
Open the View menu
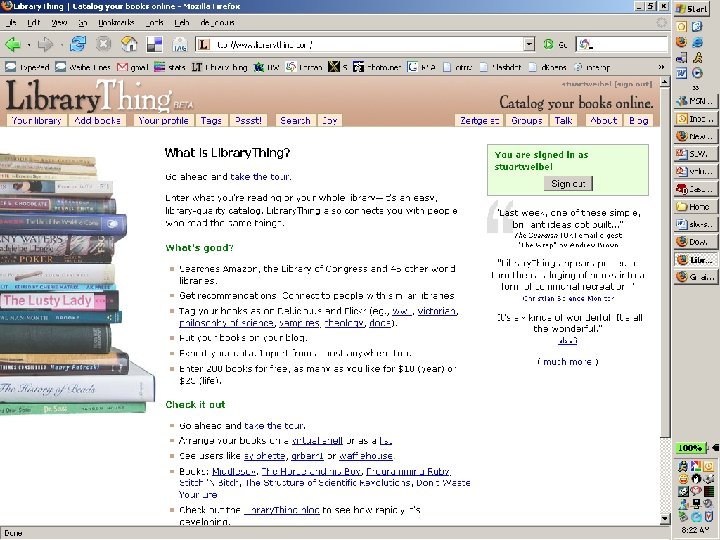click(x=59, y=22)
